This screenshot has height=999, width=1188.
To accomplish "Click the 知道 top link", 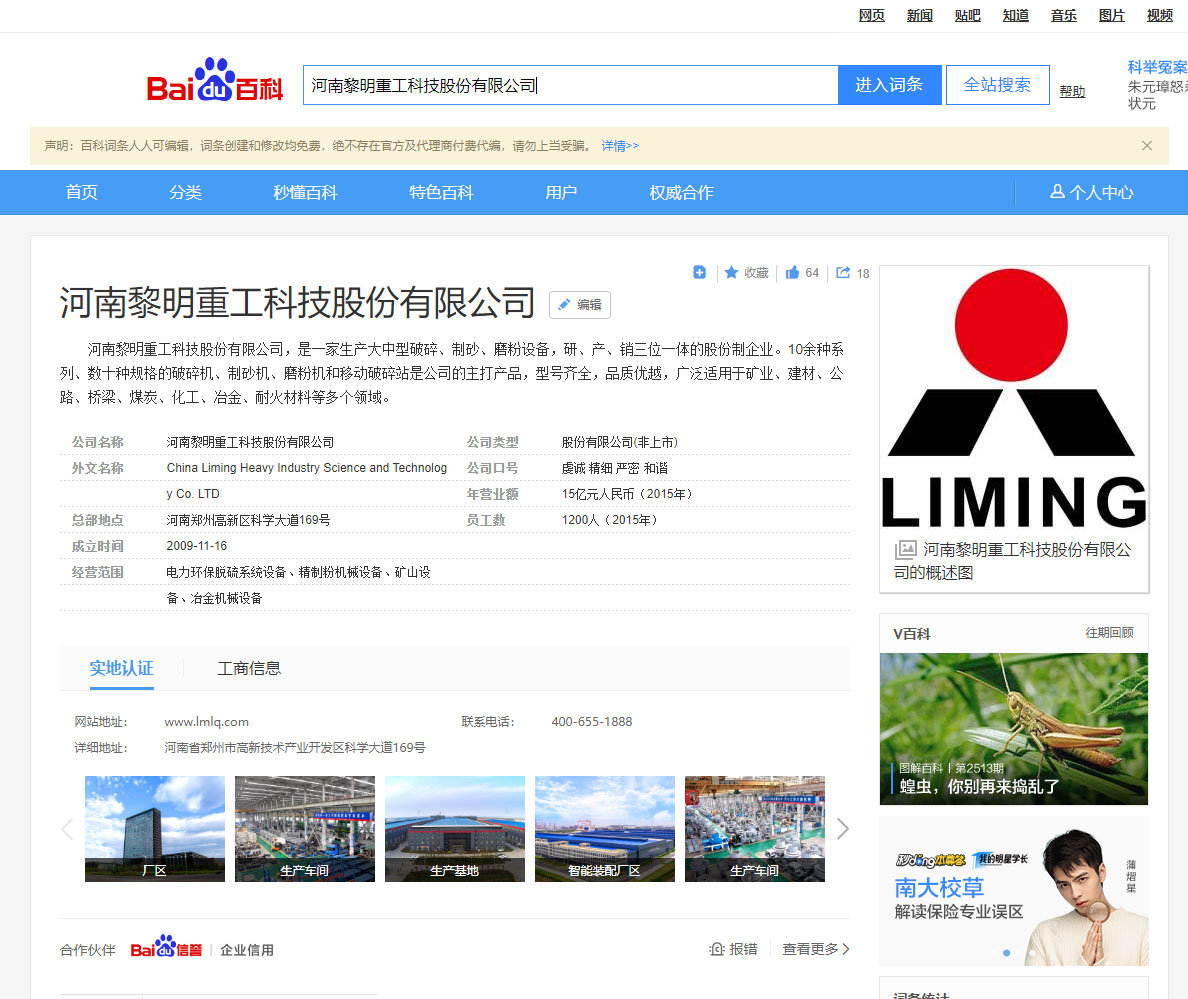I will pyautogui.click(x=1015, y=15).
